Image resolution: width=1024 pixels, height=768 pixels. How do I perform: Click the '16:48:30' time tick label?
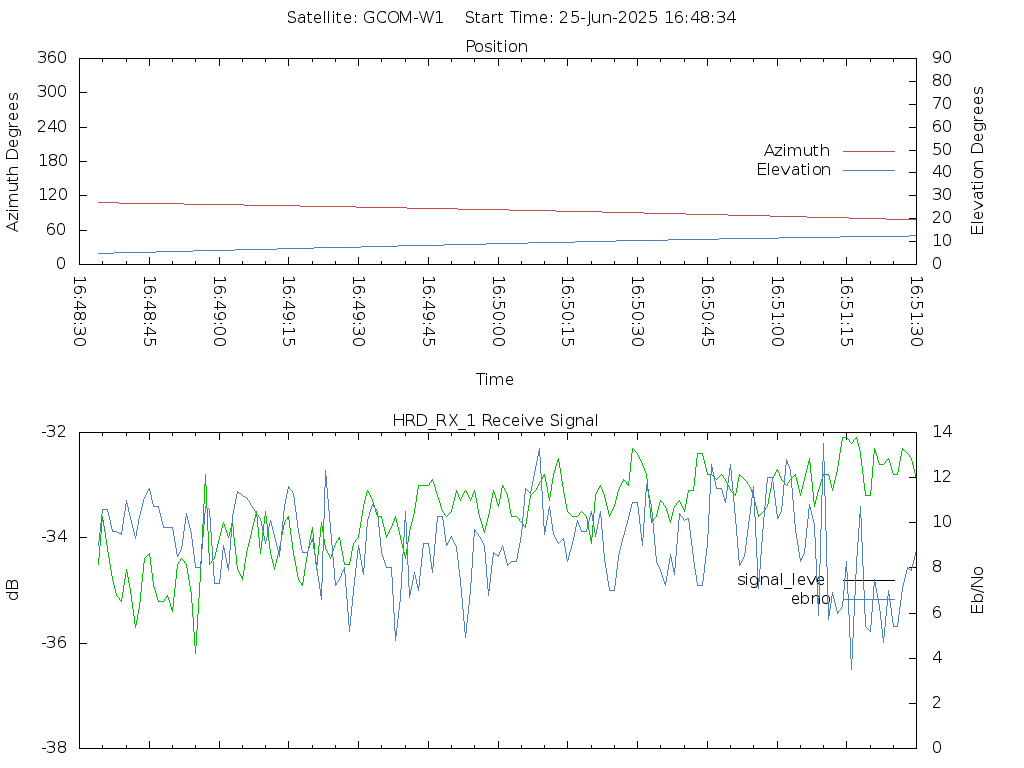(x=79, y=312)
